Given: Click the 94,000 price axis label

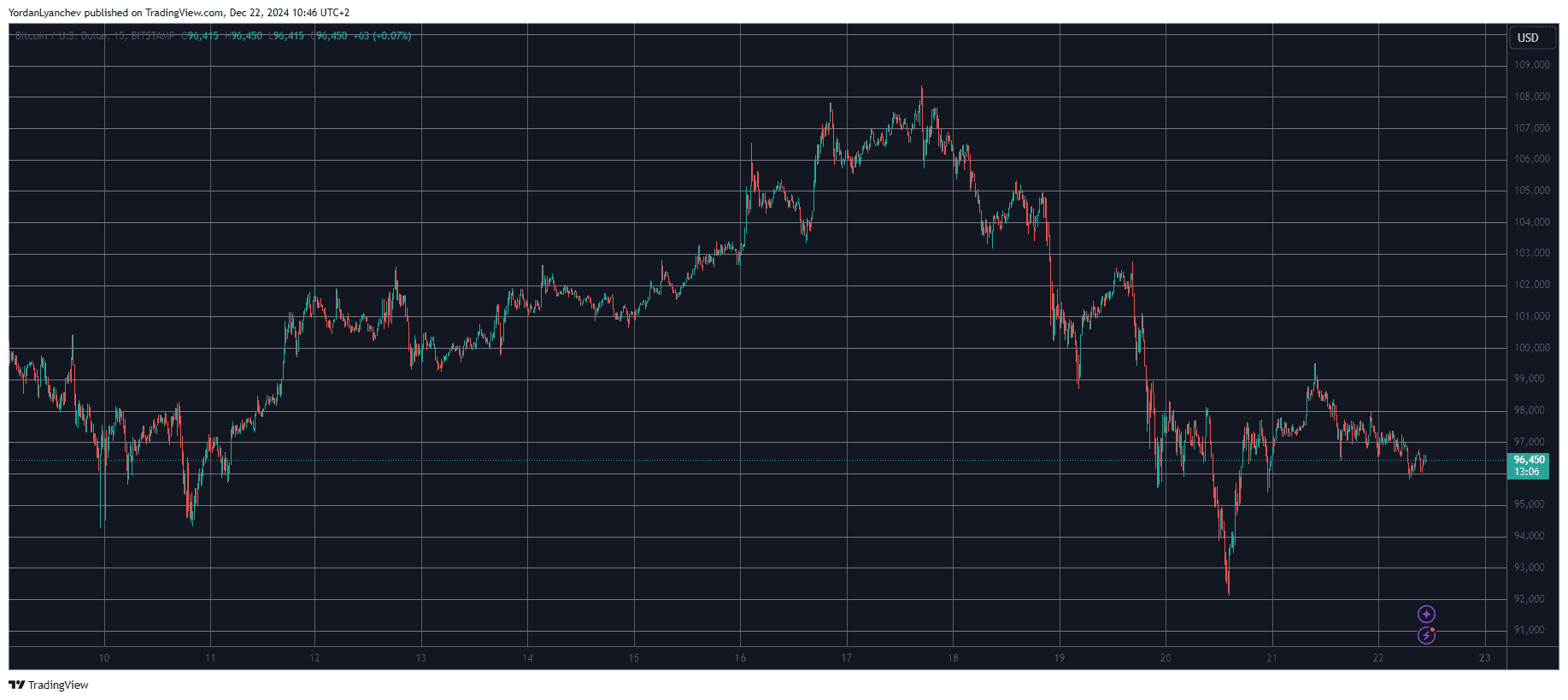Looking at the screenshot, I should tap(1530, 536).
